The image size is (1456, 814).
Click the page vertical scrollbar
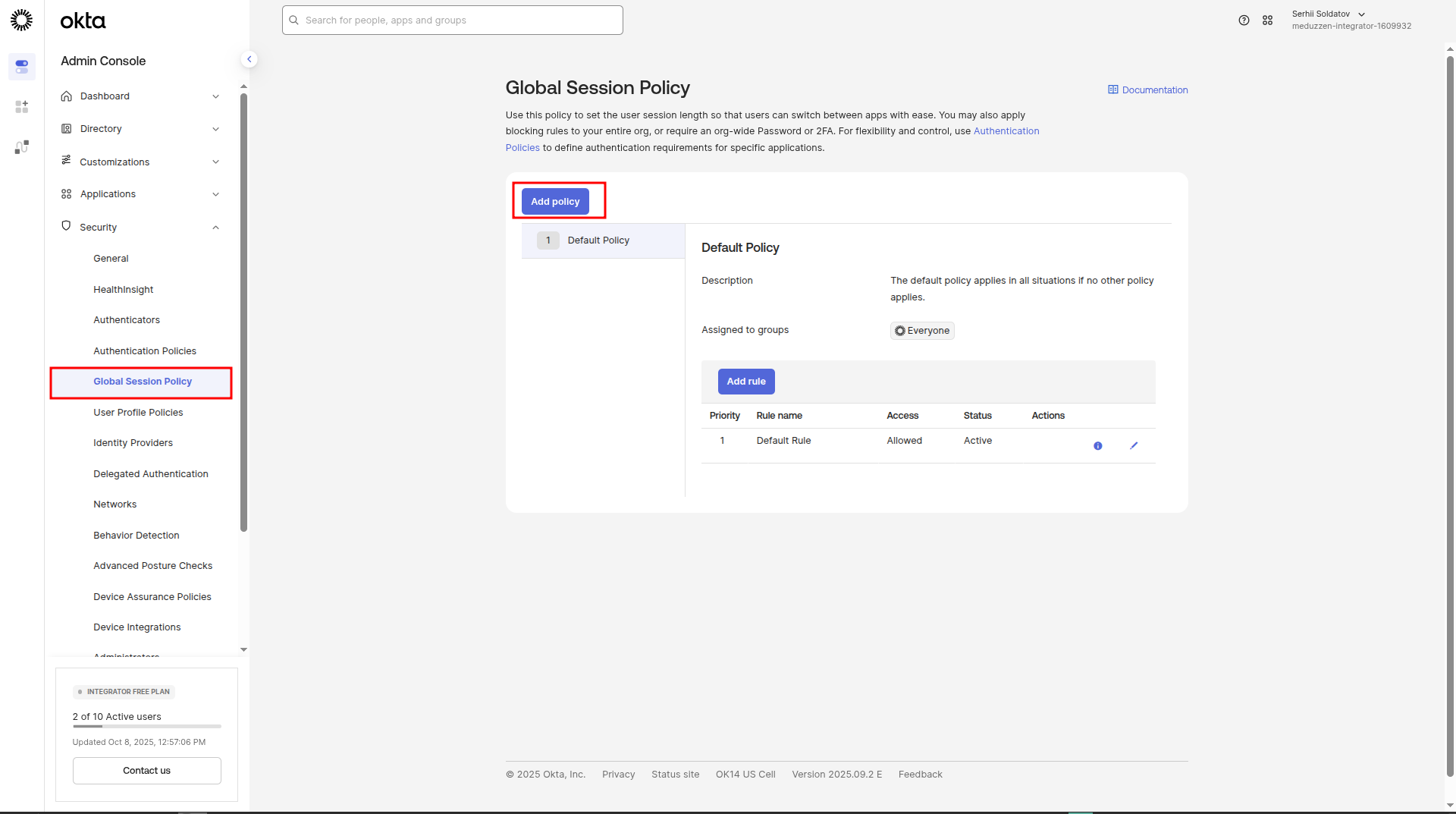(1450, 417)
